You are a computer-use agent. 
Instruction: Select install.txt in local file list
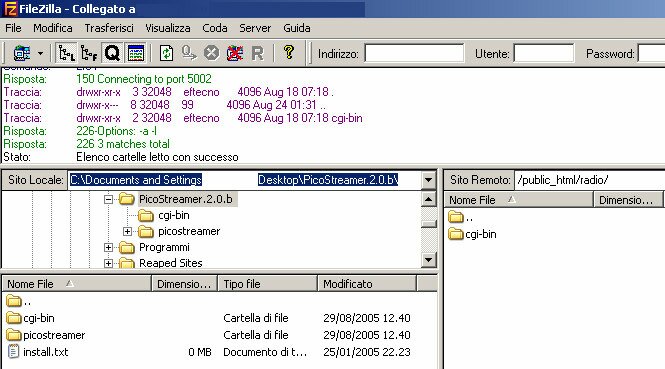tap(37, 352)
